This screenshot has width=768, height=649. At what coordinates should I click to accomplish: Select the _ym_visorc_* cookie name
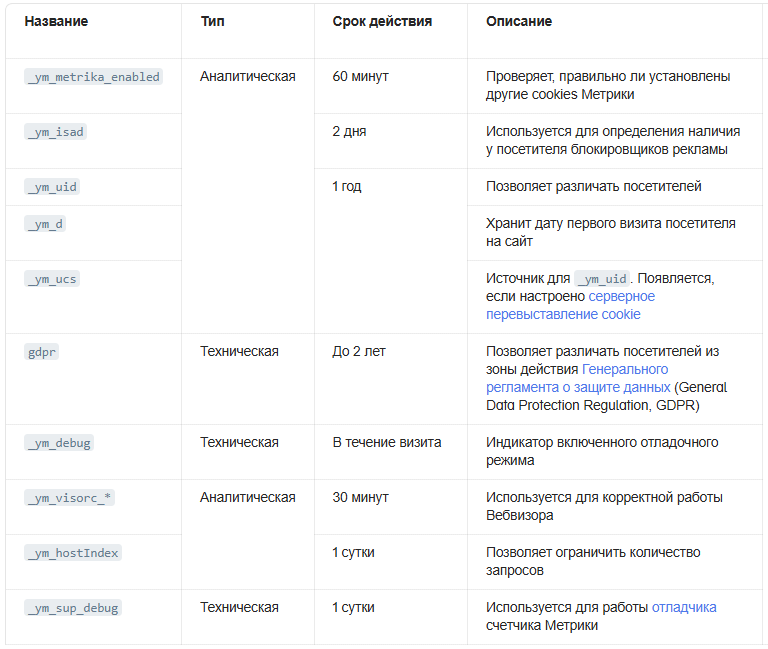tap(69, 498)
